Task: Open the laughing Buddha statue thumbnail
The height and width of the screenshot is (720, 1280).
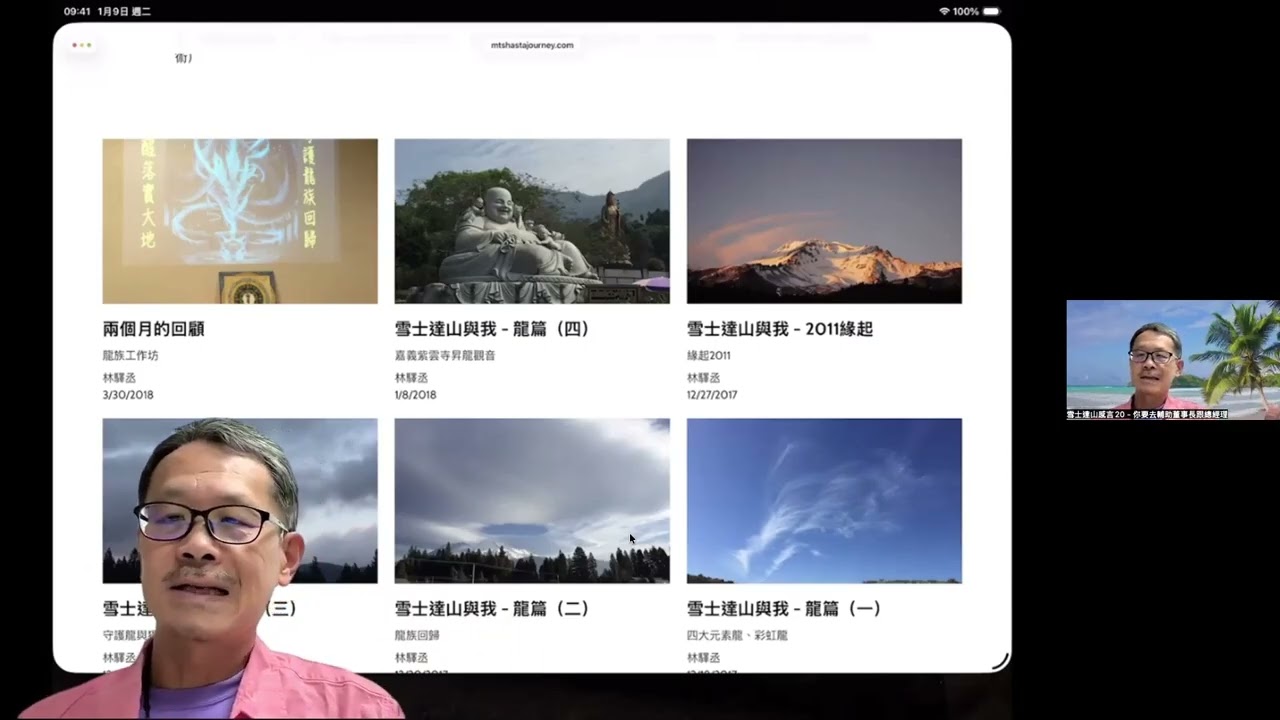Action: pos(532,221)
